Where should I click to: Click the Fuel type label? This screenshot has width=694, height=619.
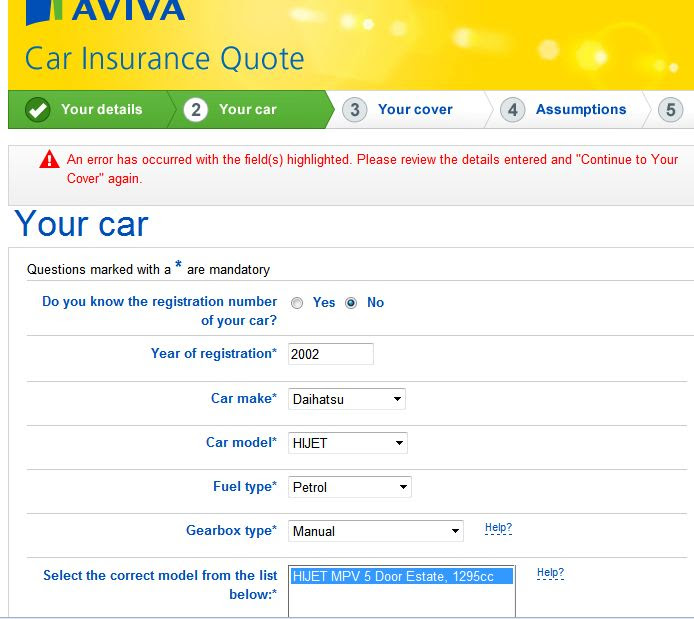click(245, 487)
